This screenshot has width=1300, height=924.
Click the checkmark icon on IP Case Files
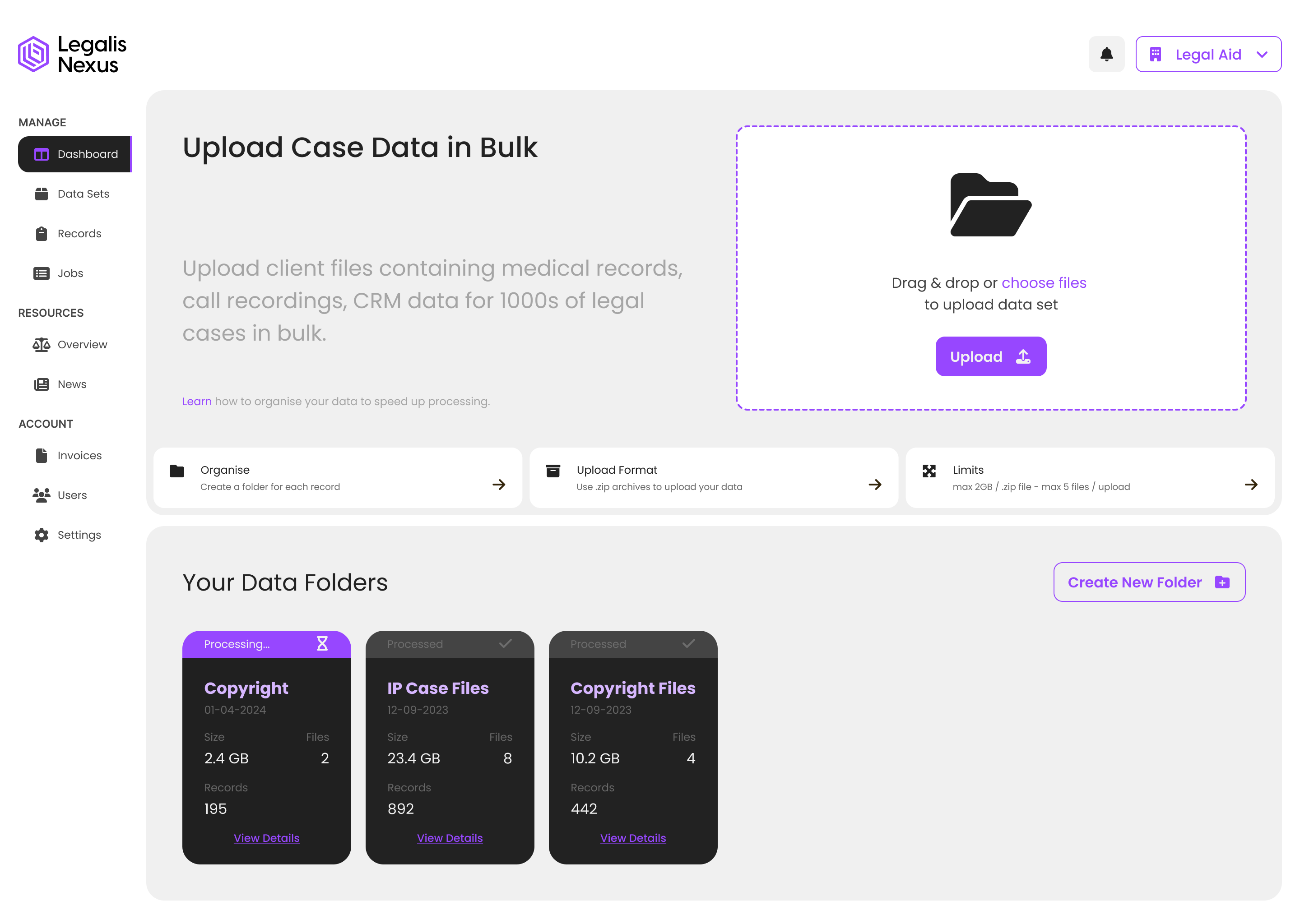[505, 643]
